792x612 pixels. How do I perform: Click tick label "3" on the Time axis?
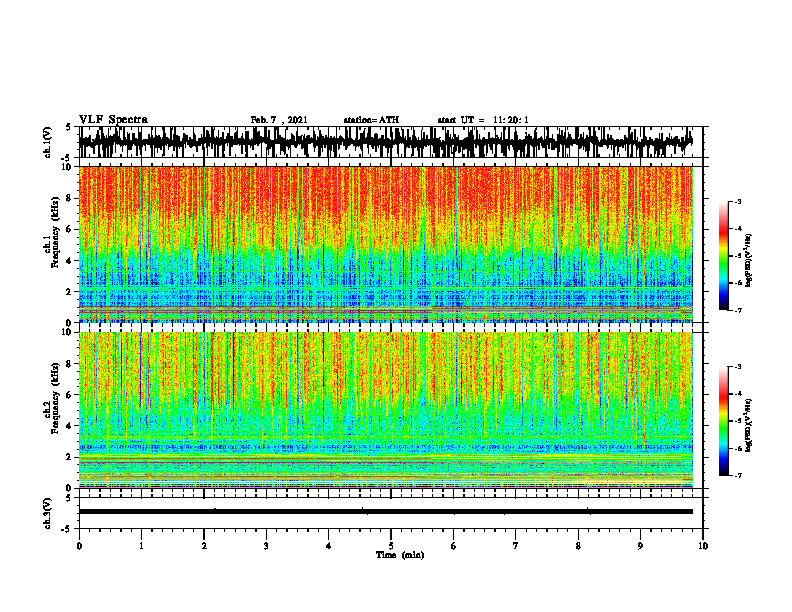266,546
